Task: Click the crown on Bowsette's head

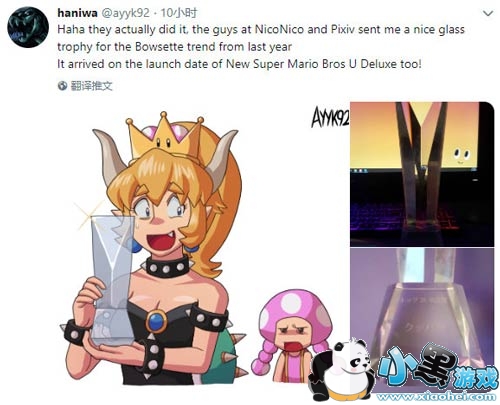Action: coord(165,135)
